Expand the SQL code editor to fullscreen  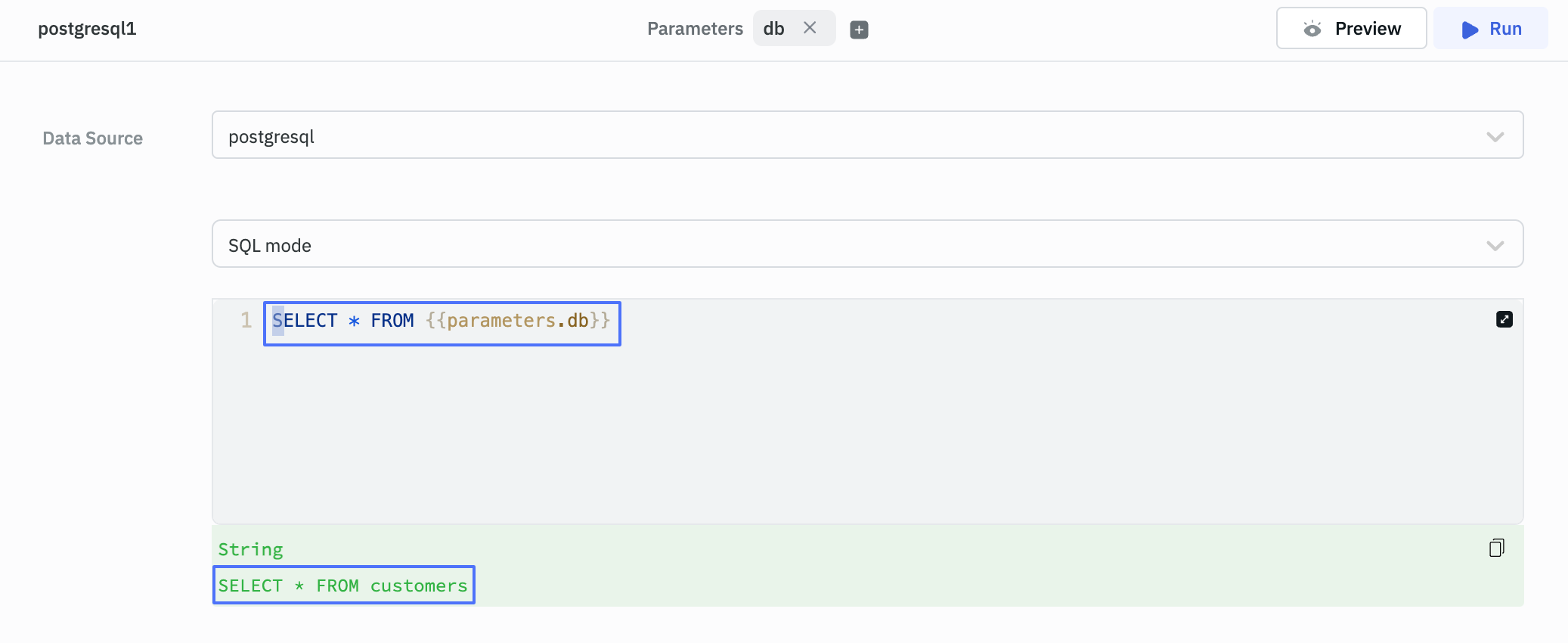(1504, 319)
